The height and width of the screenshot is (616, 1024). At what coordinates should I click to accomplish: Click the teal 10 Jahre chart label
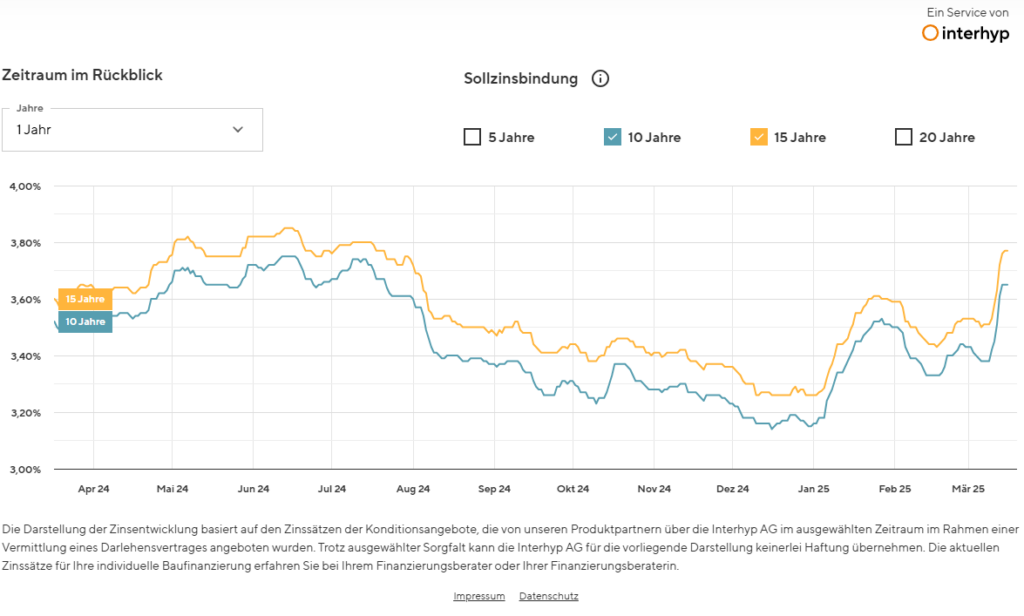tap(85, 321)
